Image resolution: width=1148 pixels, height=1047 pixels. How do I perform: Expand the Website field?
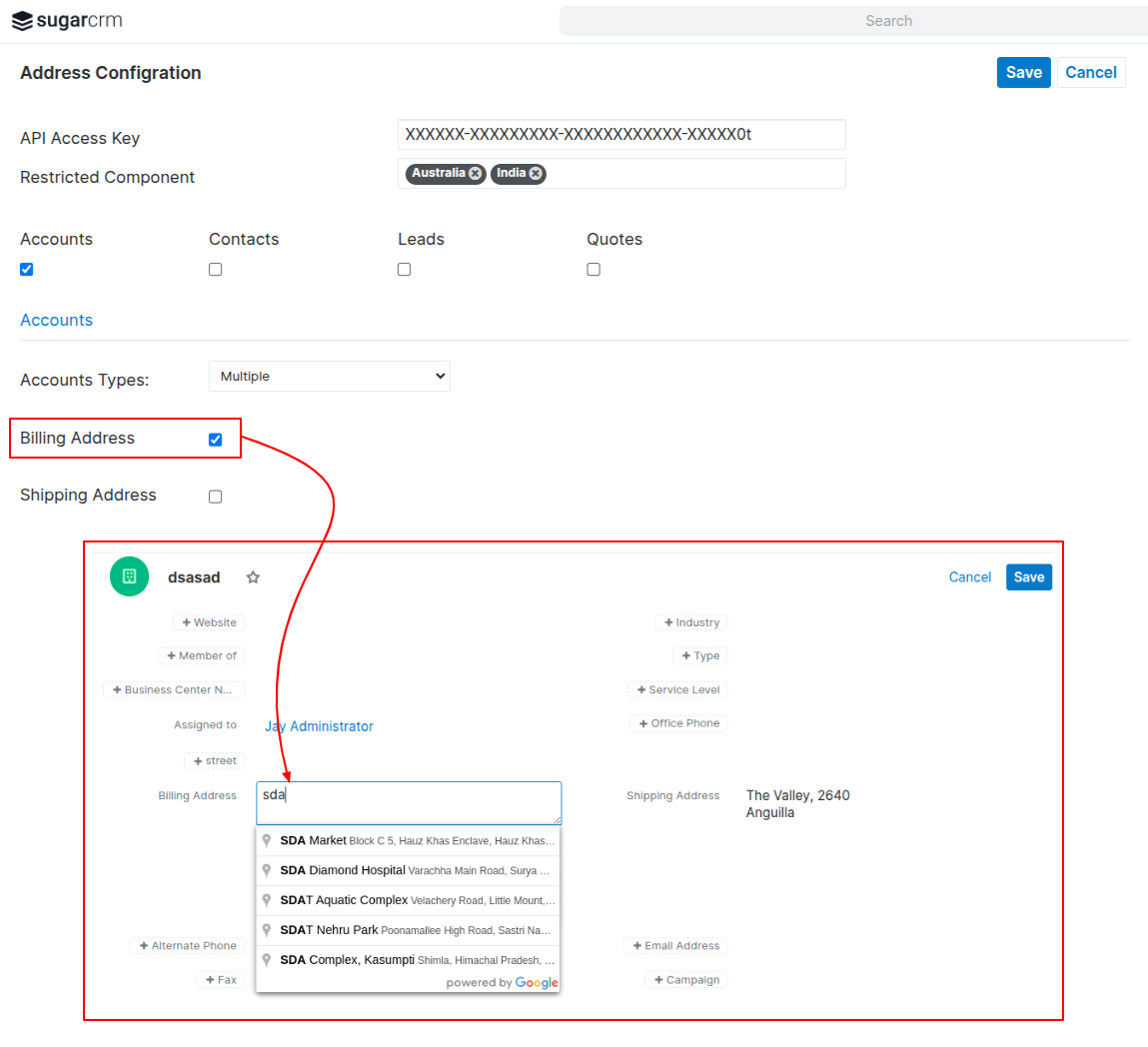click(209, 622)
